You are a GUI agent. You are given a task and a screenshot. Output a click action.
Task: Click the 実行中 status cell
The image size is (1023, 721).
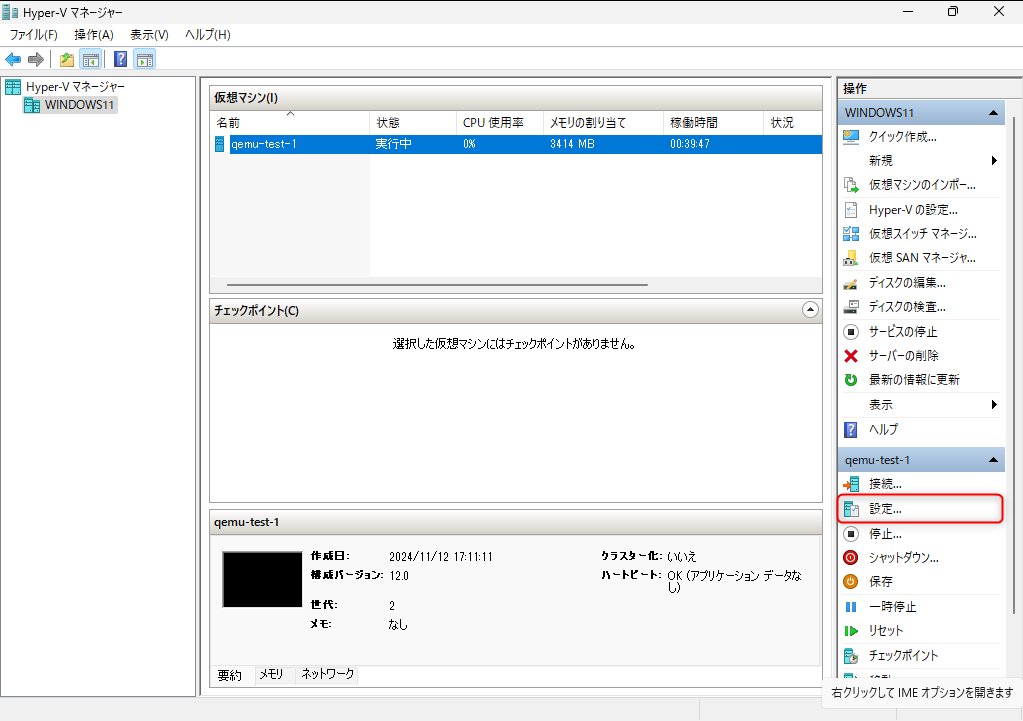point(393,144)
